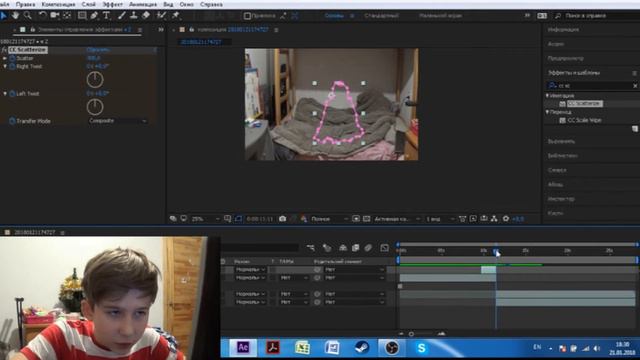Collapse the Left Twist property
This screenshot has height=360, width=640.
(5, 93)
